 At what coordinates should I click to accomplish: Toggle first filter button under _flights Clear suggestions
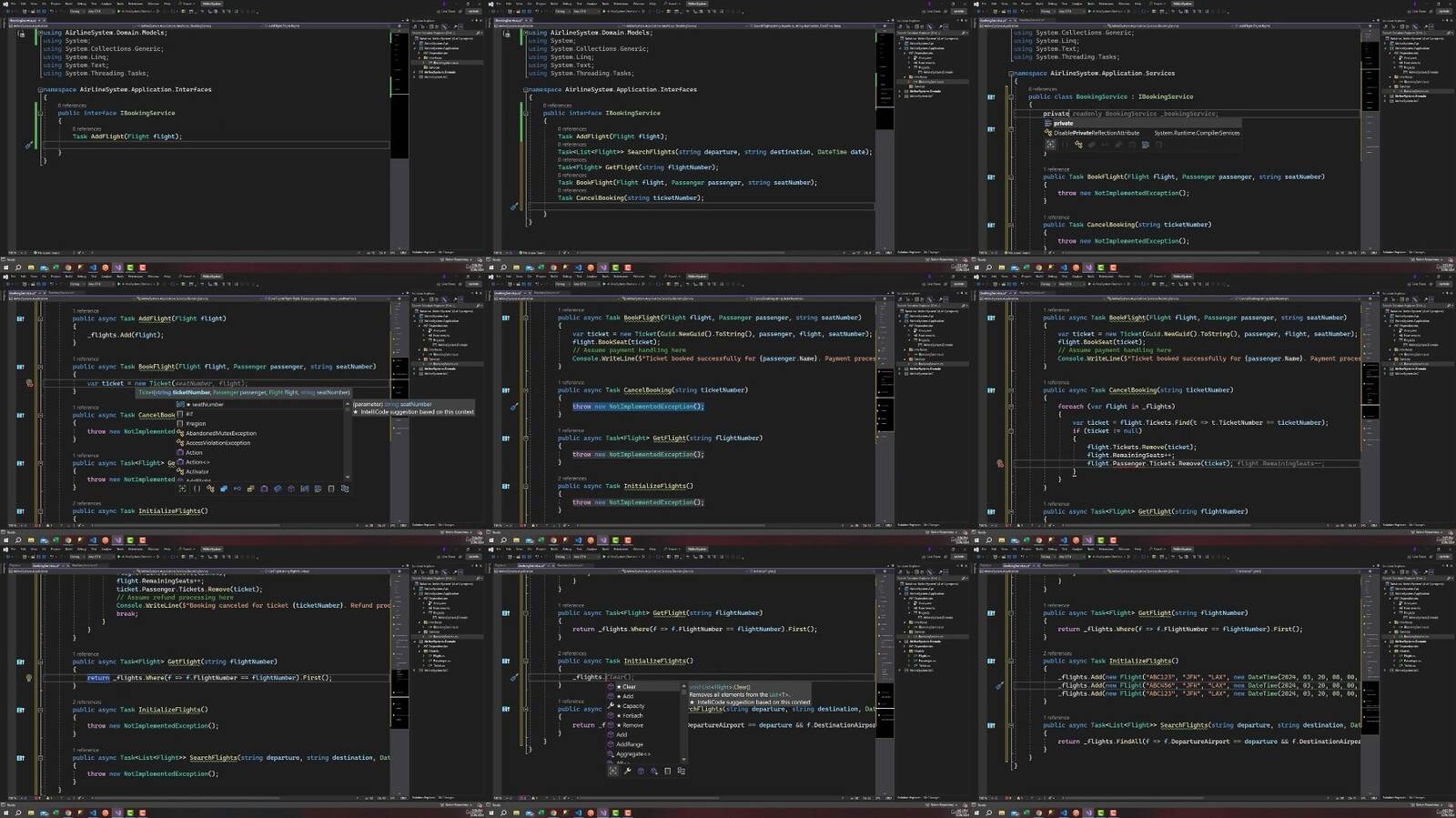coord(613,771)
